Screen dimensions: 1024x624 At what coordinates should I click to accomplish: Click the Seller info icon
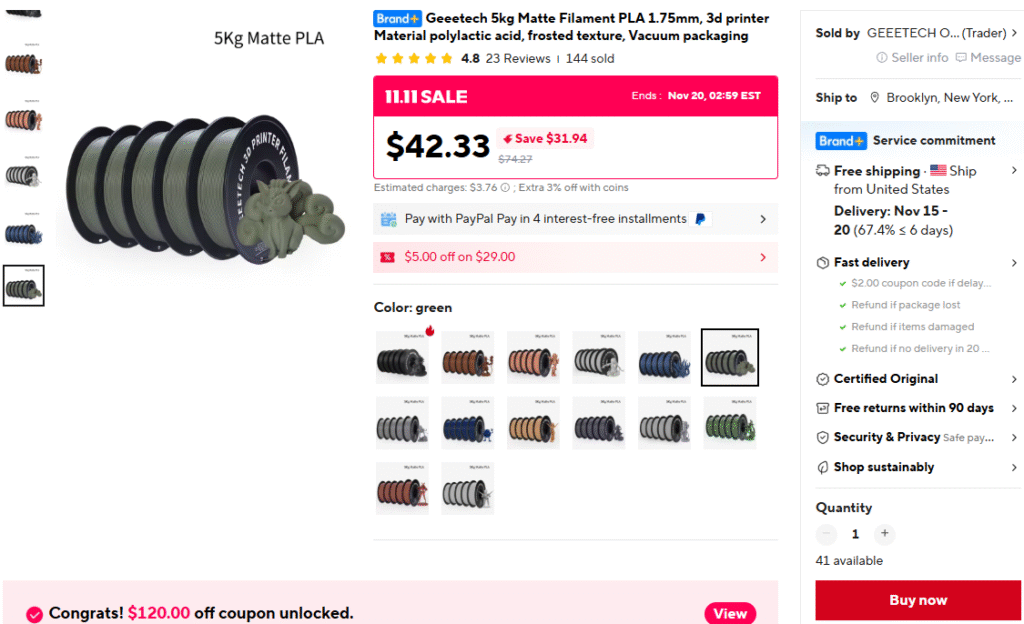(882, 58)
